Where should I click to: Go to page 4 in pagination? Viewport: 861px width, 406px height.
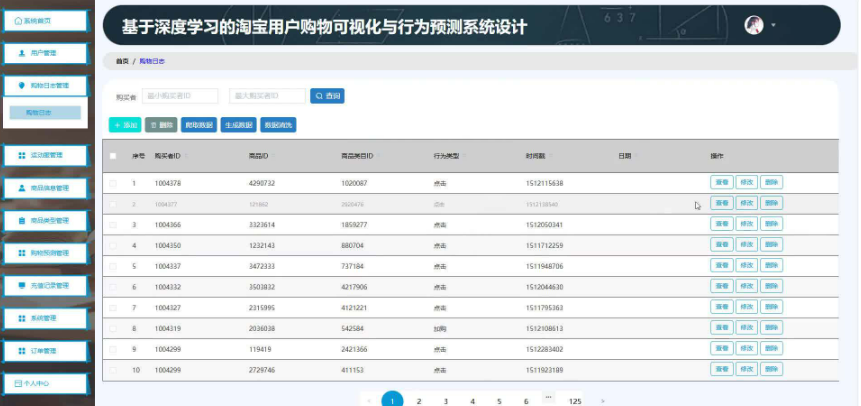tap(472, 402)
